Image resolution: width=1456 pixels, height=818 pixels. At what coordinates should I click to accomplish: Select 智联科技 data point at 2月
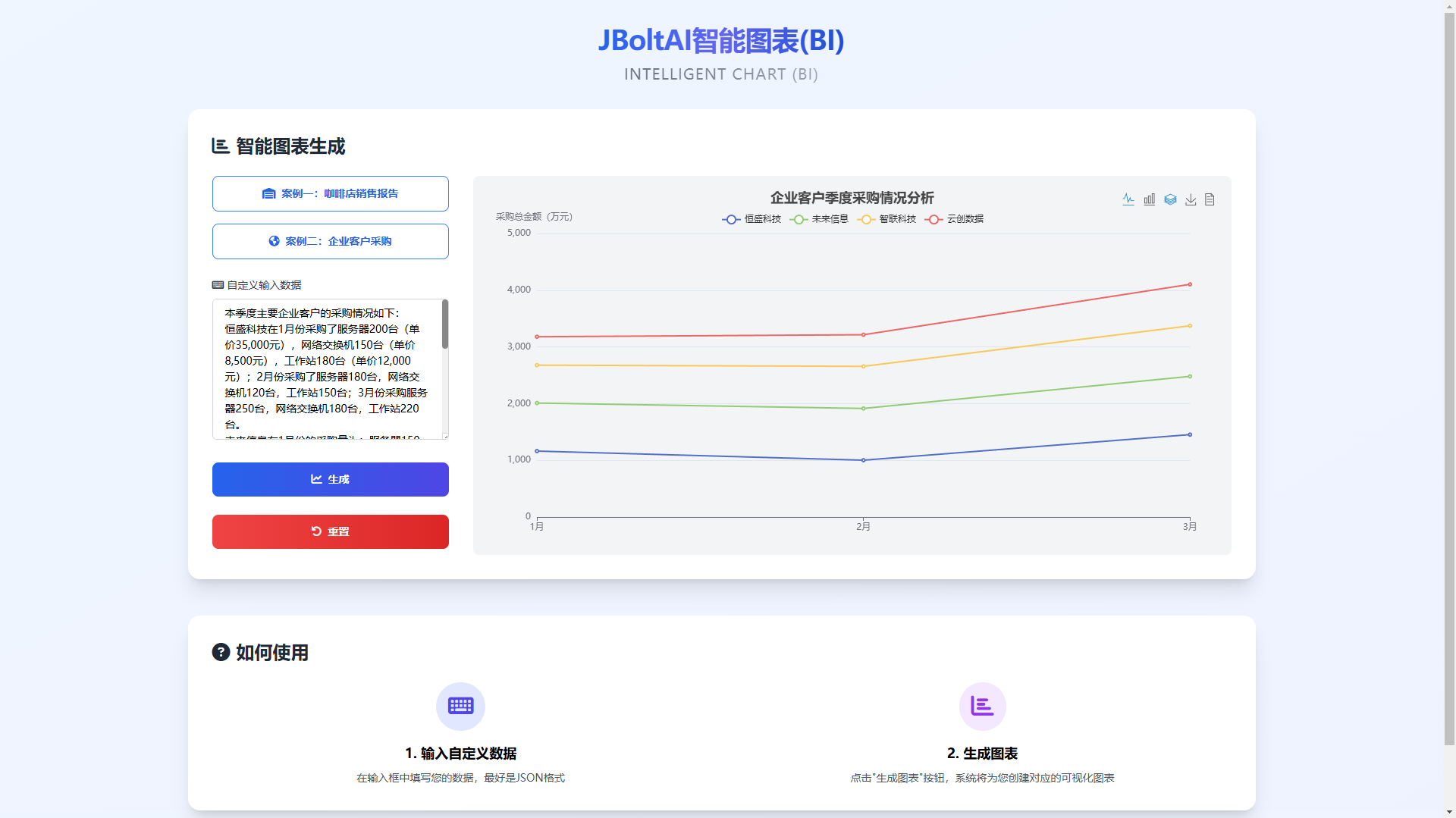863,366
